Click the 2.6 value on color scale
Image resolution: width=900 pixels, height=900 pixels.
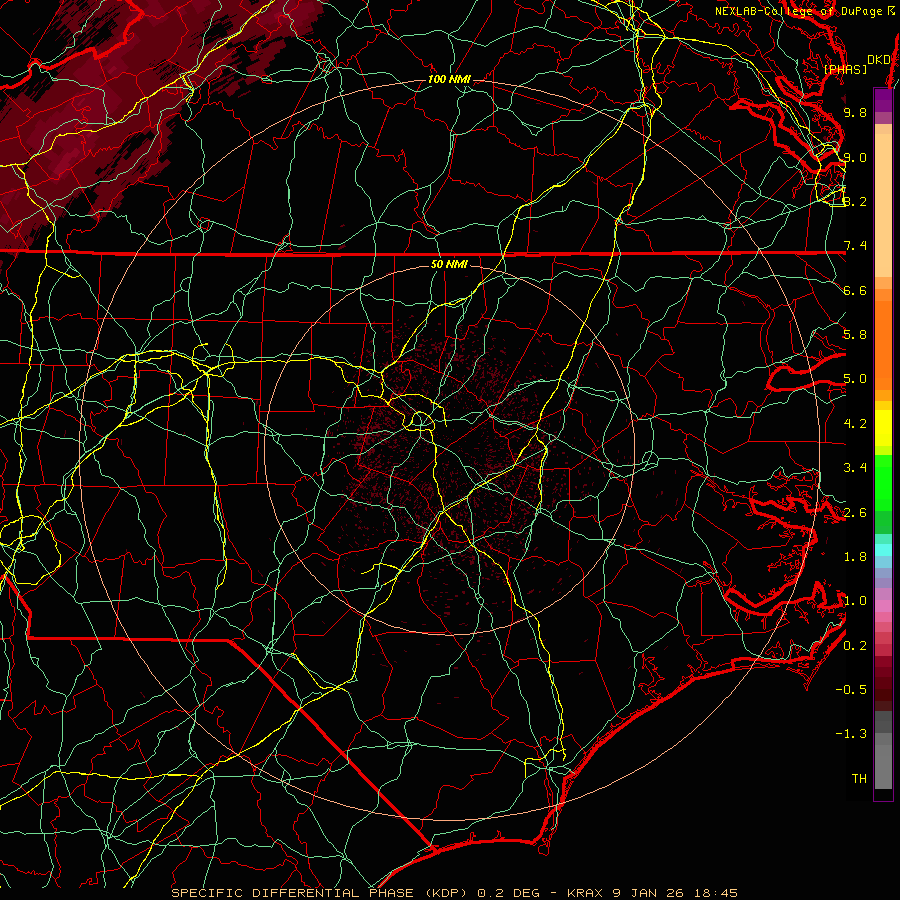pos(855,513)
